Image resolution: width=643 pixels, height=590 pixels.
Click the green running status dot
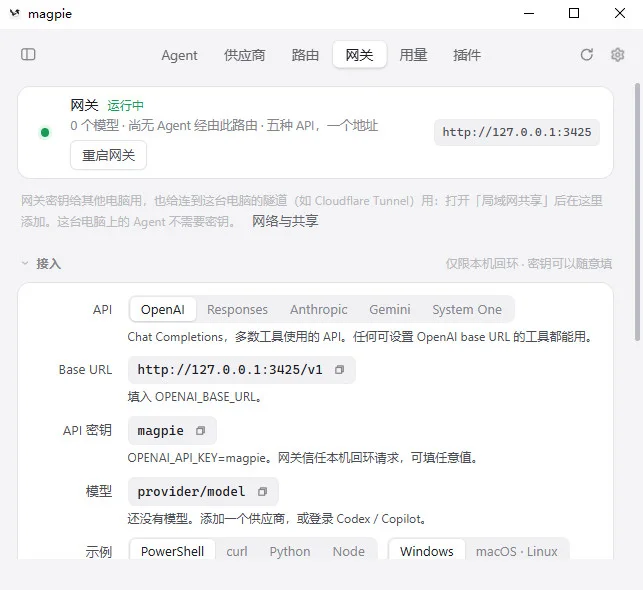pos(45,132)
